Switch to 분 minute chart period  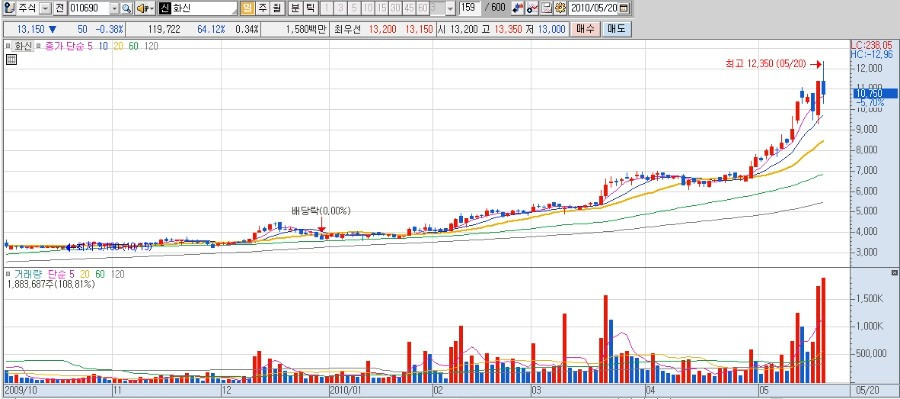[x=294, y=8]
